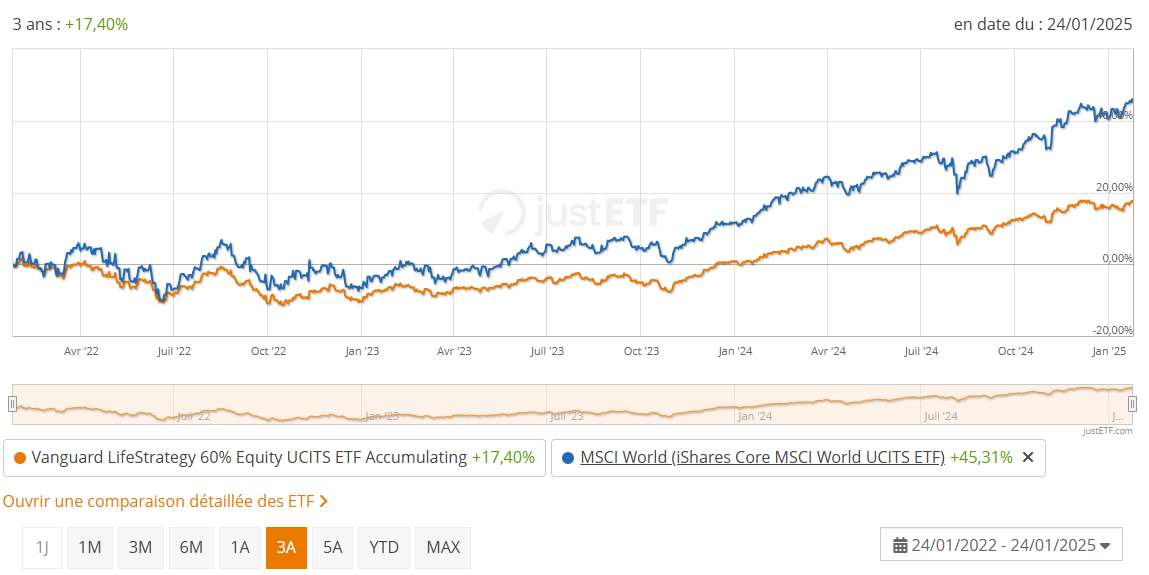
Task: Click the '3 ans : +17,40%' header text
Action: (x=70, y=24)
